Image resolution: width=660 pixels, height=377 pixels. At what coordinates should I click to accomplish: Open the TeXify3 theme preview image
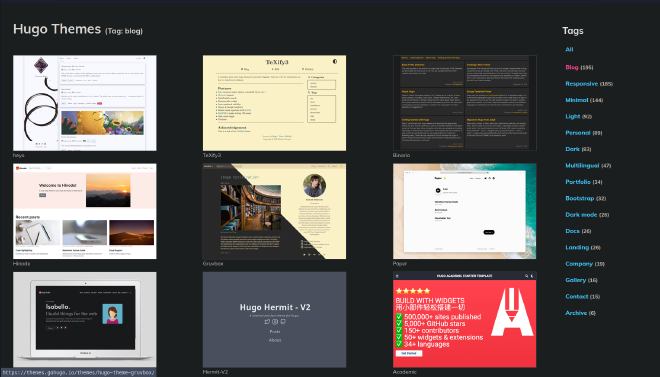(x=274, y=103)
